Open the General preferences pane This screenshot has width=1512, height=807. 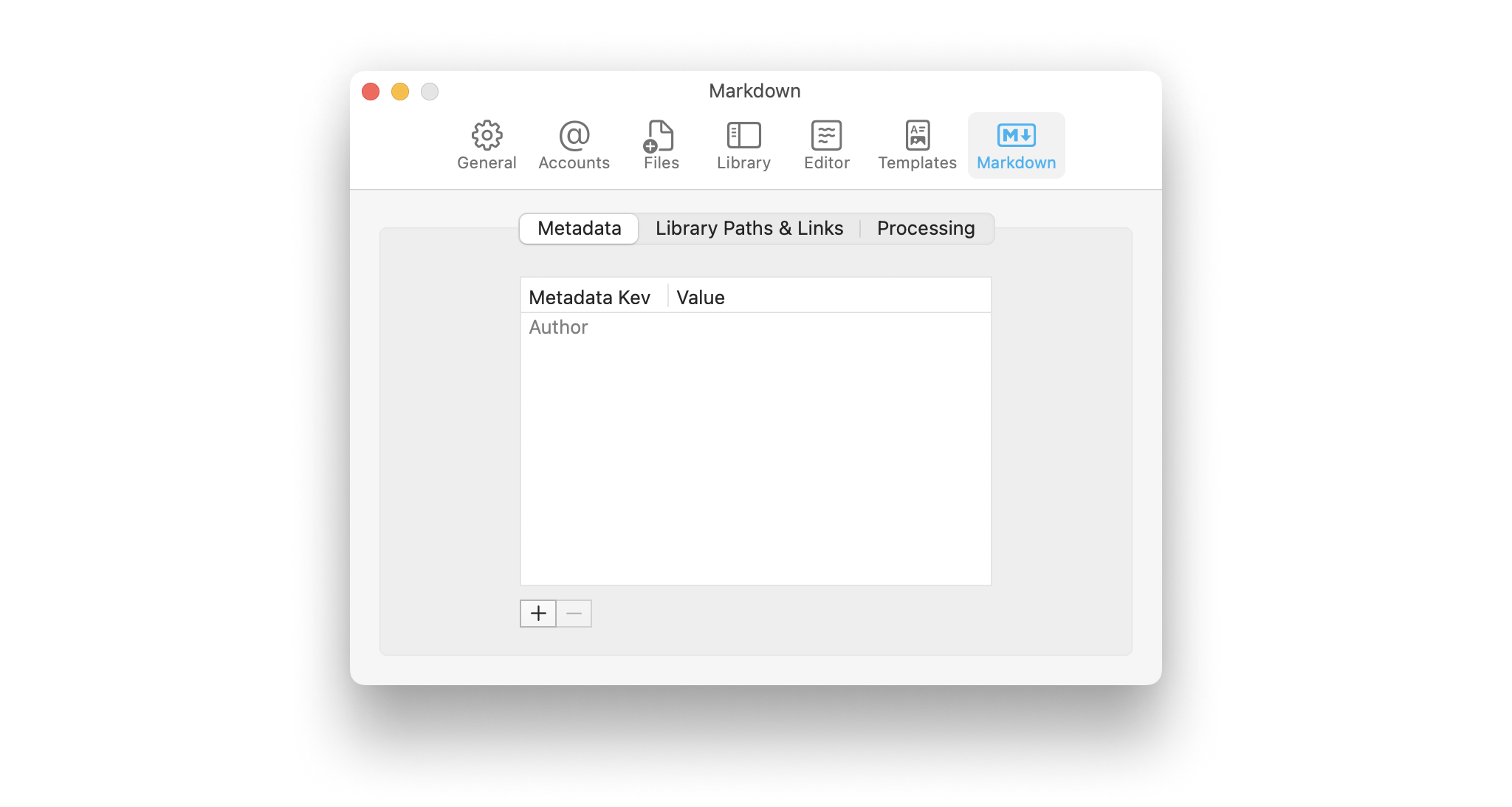pyautogui.click(x=486, y=144)
